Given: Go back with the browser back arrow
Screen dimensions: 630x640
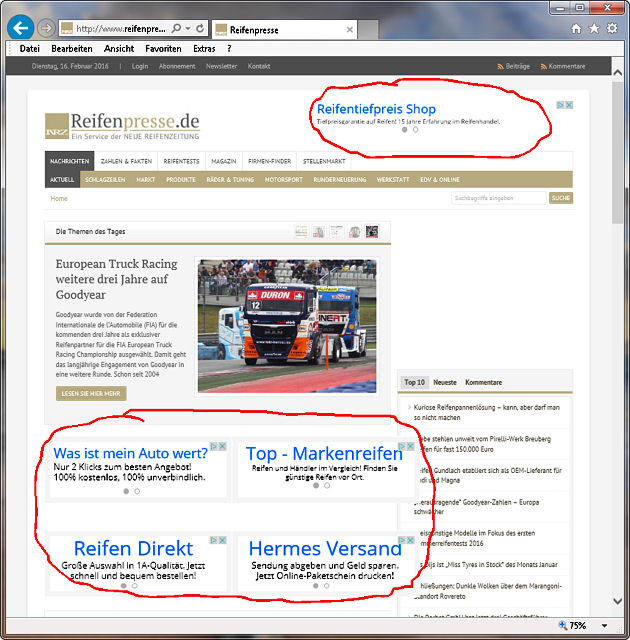Looking at the screenshot, I should click(20, 28).
